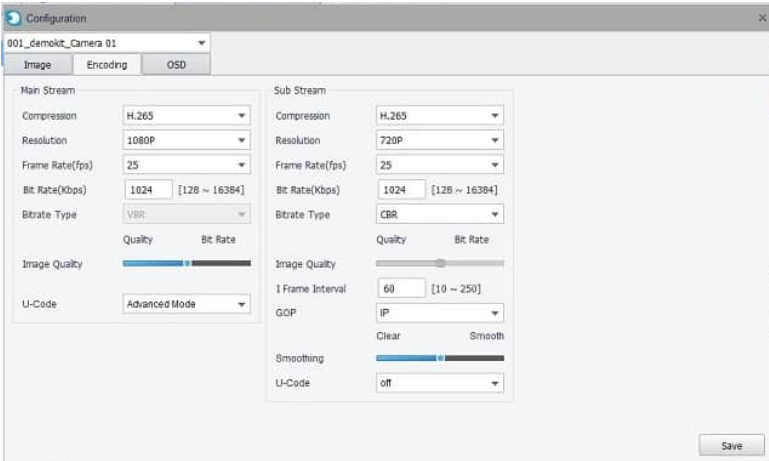
Task: Close the Configuration window
Action: (762, 18)
